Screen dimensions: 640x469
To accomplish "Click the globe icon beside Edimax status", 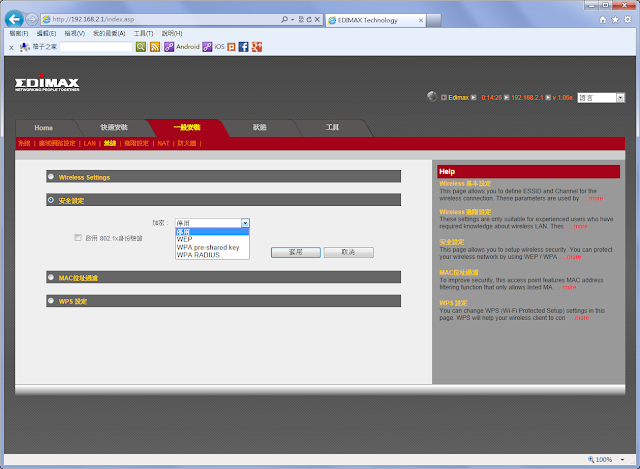I will (x=432, y=96).
